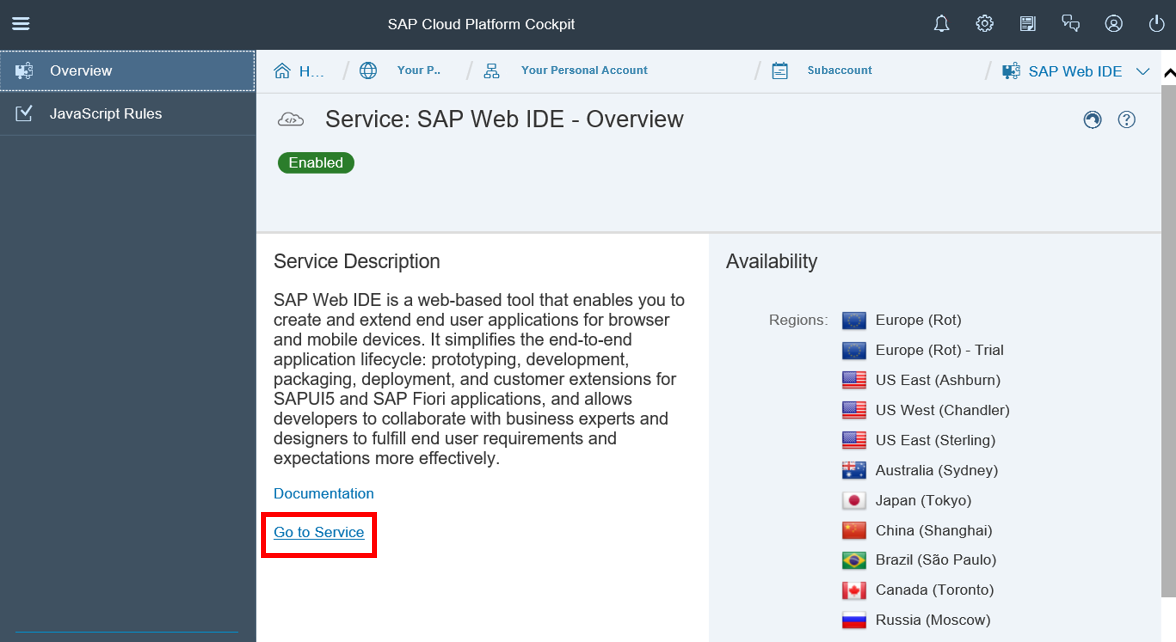Open the user profile icon
Screen dimensions: 1176x642
click(1114, 24)
